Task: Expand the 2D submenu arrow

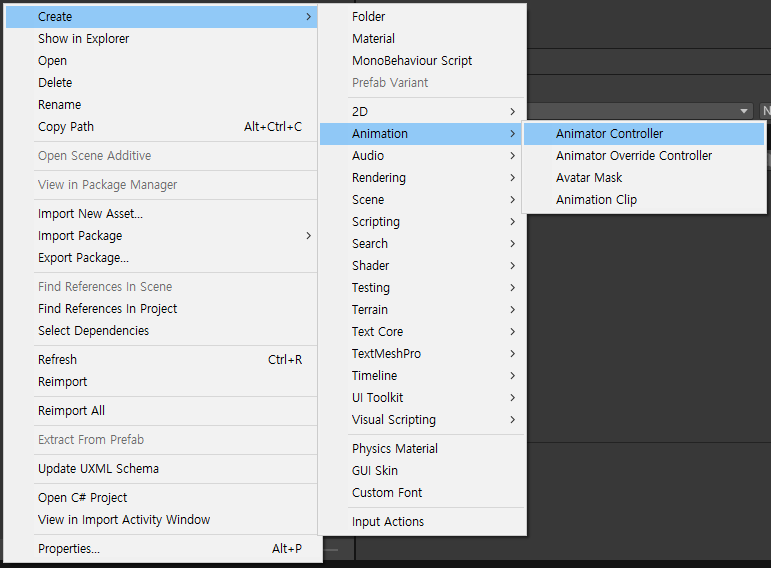Action: [512, 112]
